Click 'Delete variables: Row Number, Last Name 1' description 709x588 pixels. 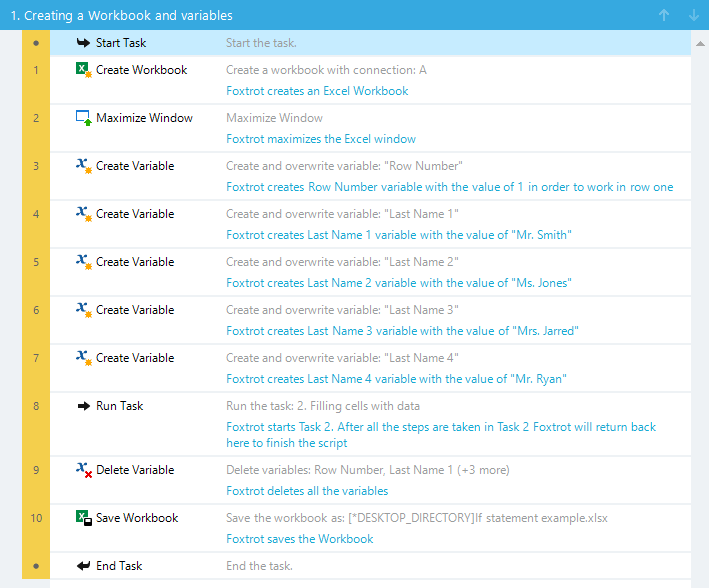click(368, 470)
